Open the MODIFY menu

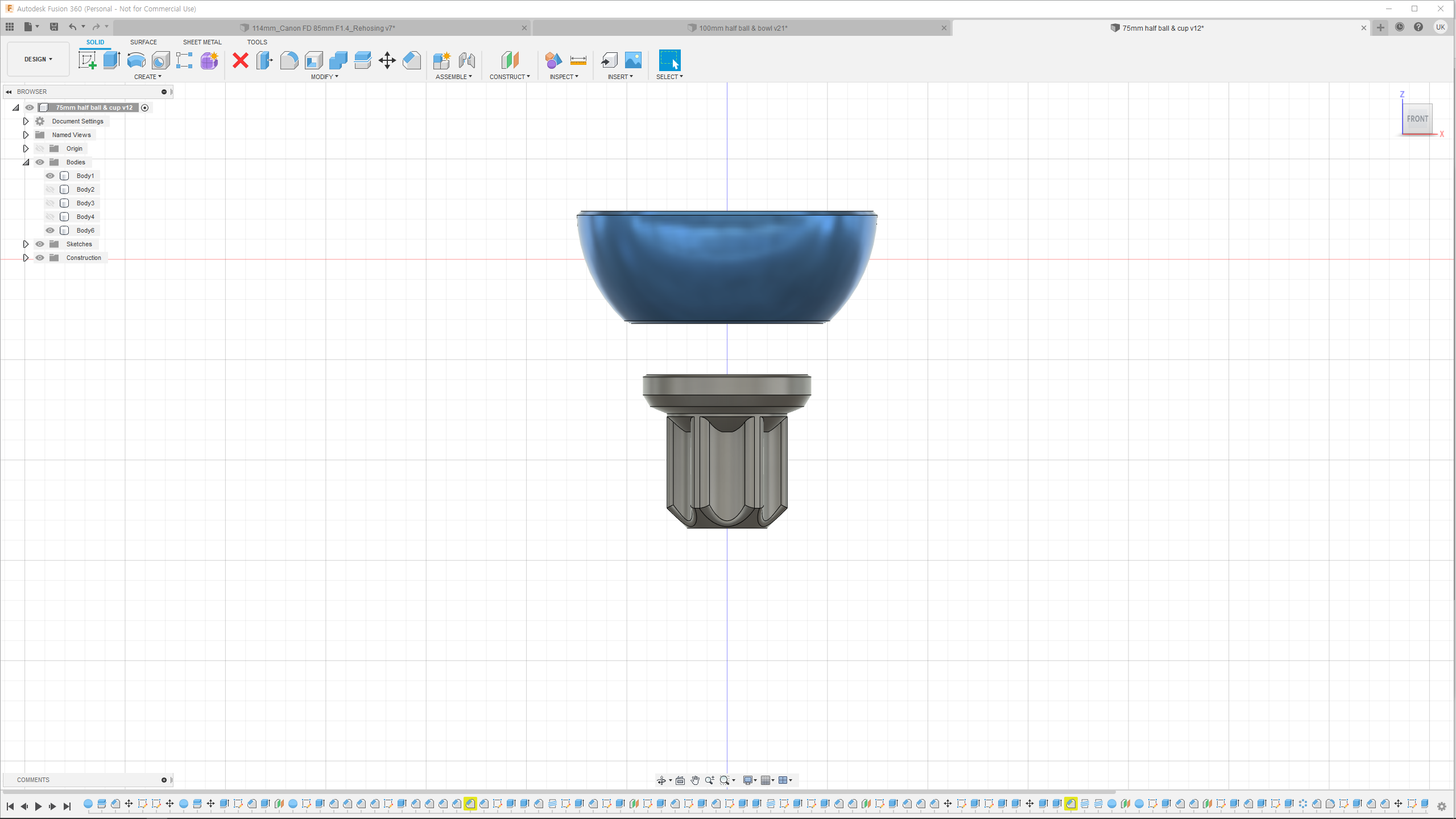click(x=324, y=77)
